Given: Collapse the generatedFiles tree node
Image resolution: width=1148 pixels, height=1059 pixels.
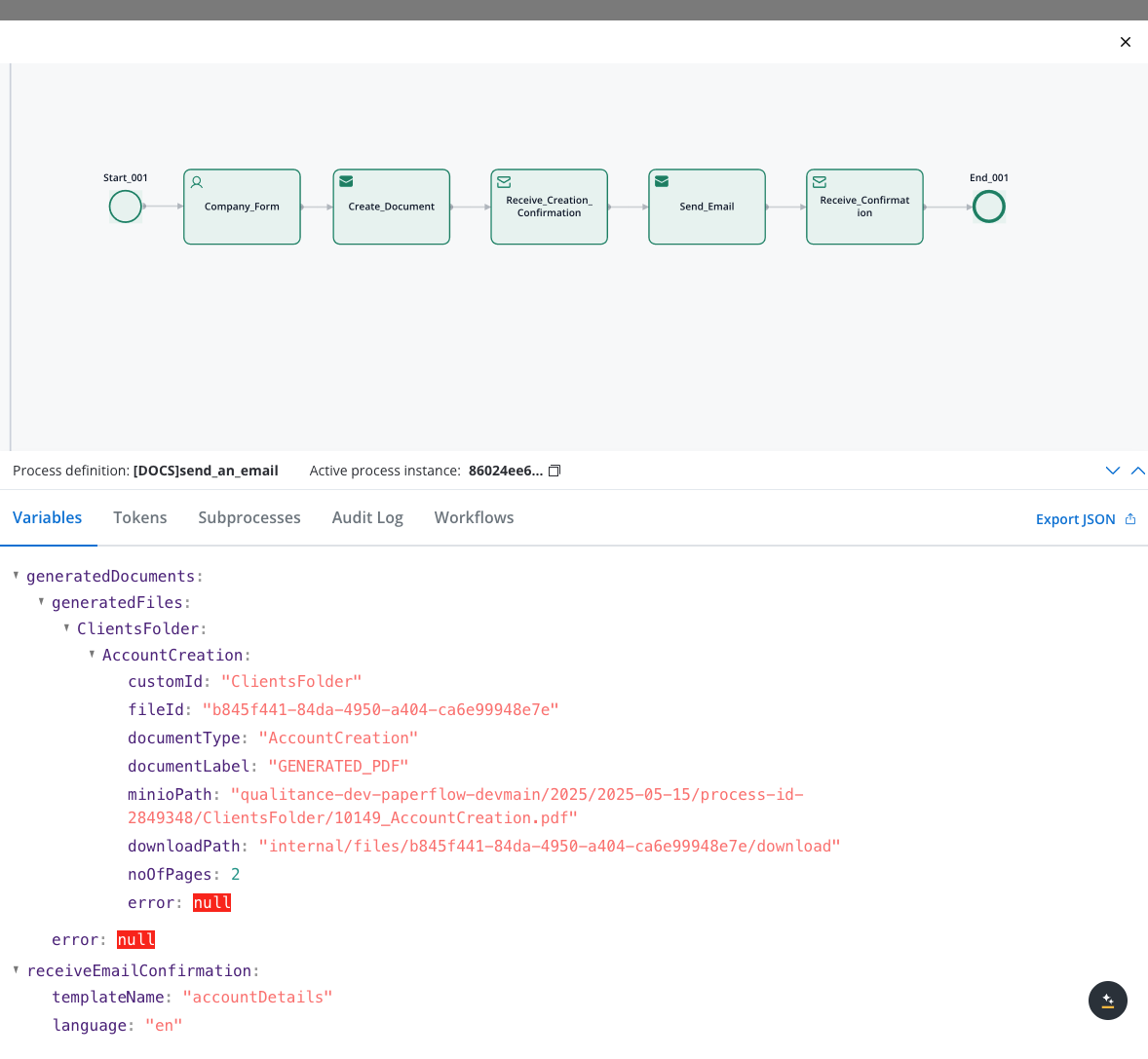Looking at the screenshot, I should pos(41,601).
